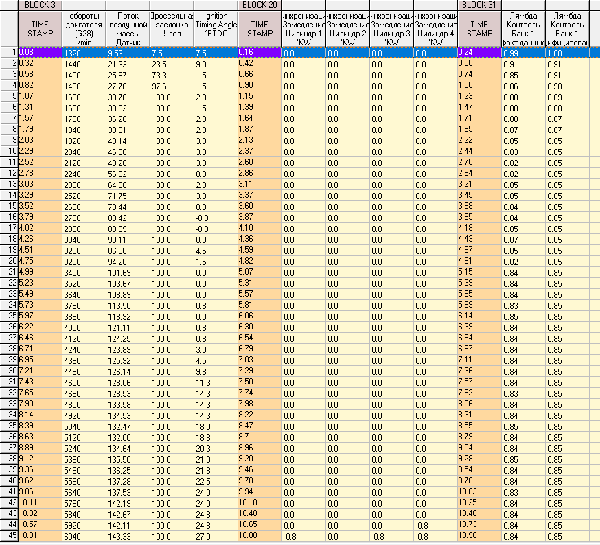Select row number 20 header
This screenshot has width=600, height=545.
(x=9, y=261)
